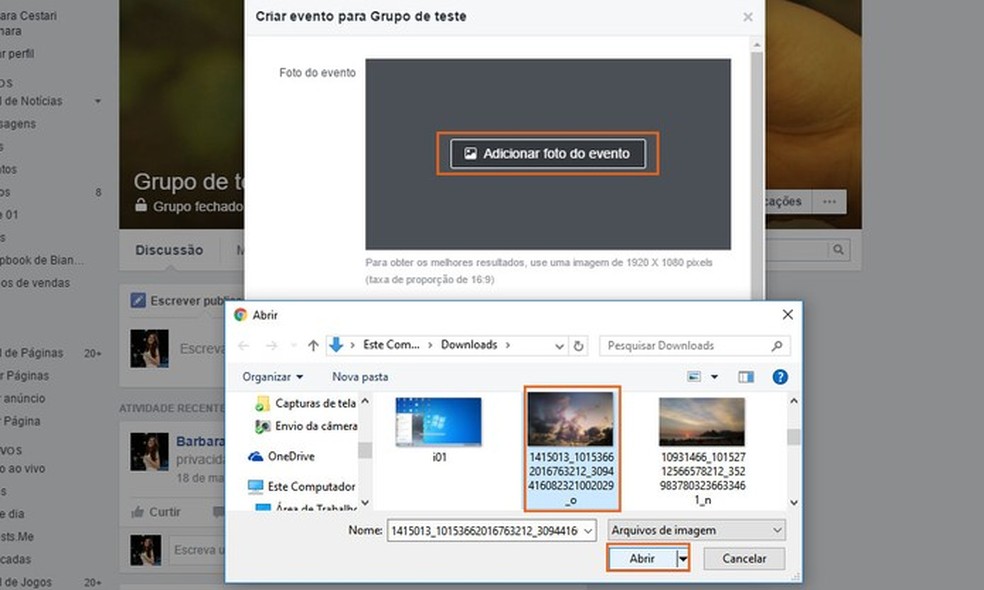This screenshot has height=590, width=984.
Task: Select Envio da câmera in navigation tree
Action: pos(316,426)
